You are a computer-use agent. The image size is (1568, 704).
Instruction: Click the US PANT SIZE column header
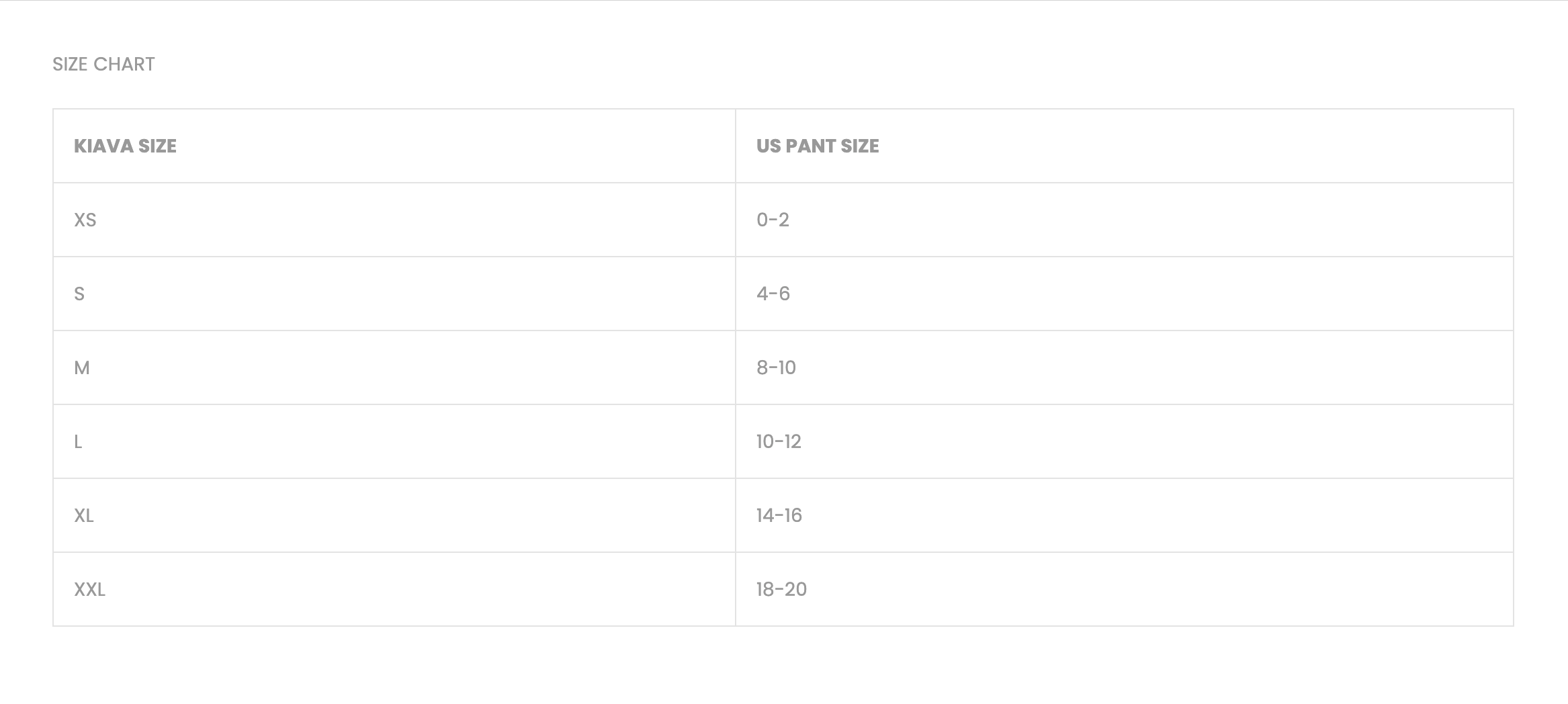(818, 146)
